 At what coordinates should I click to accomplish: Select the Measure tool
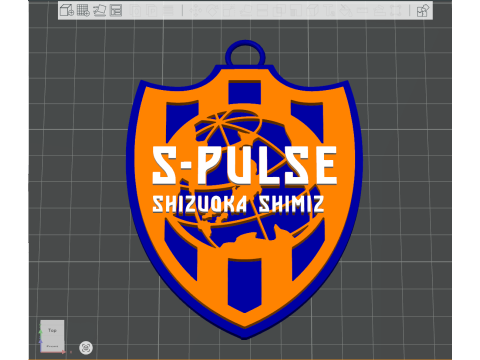tap(362, 10)
